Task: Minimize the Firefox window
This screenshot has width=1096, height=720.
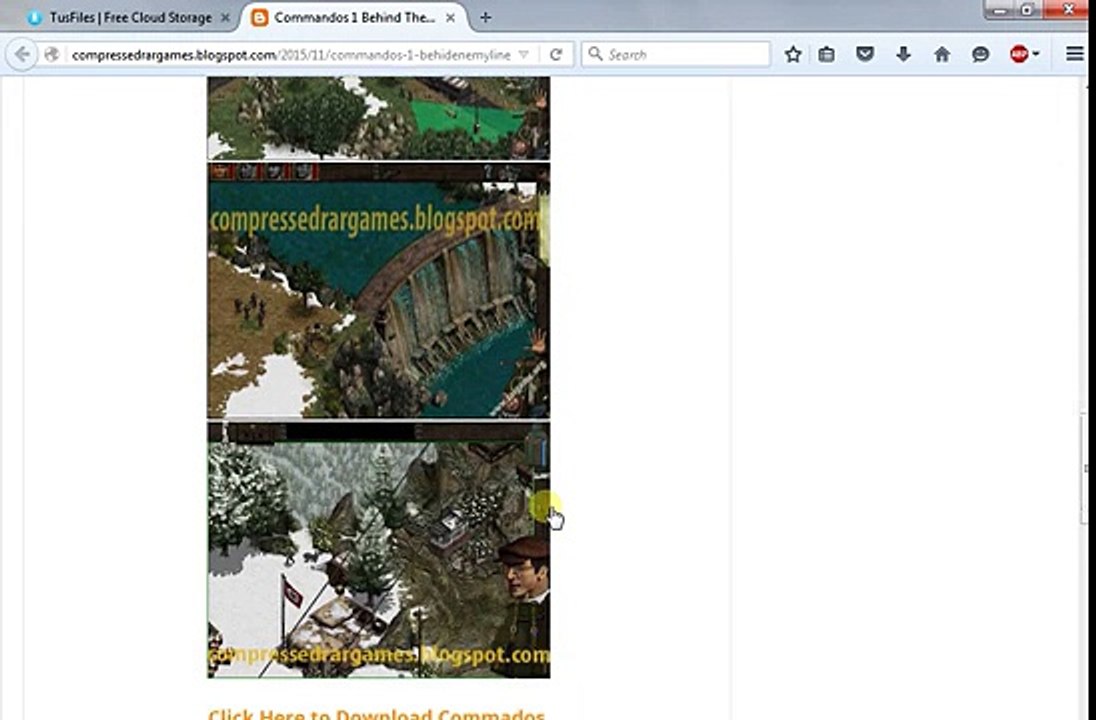Action: point(1002,9)
